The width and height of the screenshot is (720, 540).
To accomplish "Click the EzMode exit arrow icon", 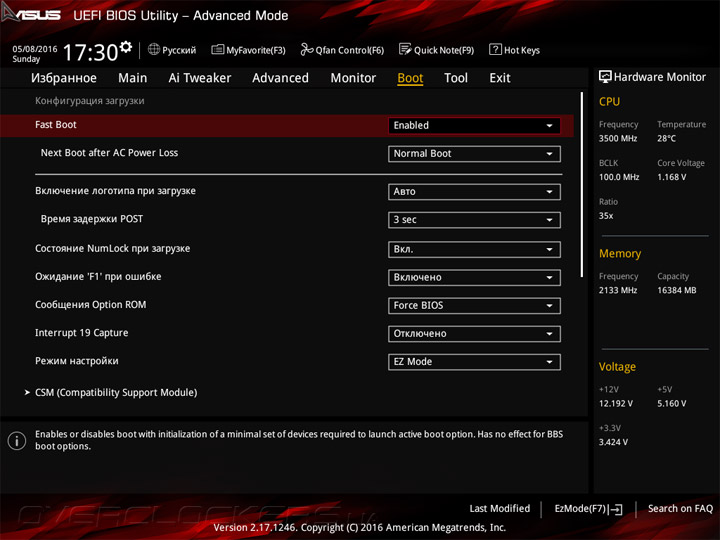I will point(616,509).
